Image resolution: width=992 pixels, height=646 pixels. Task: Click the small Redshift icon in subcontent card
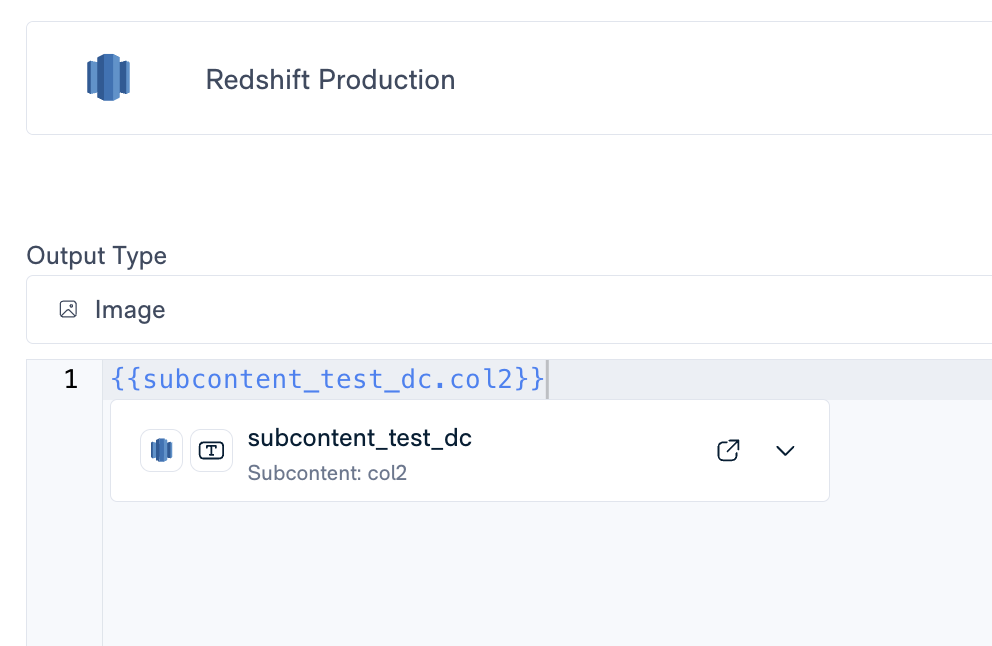[162, 450]
